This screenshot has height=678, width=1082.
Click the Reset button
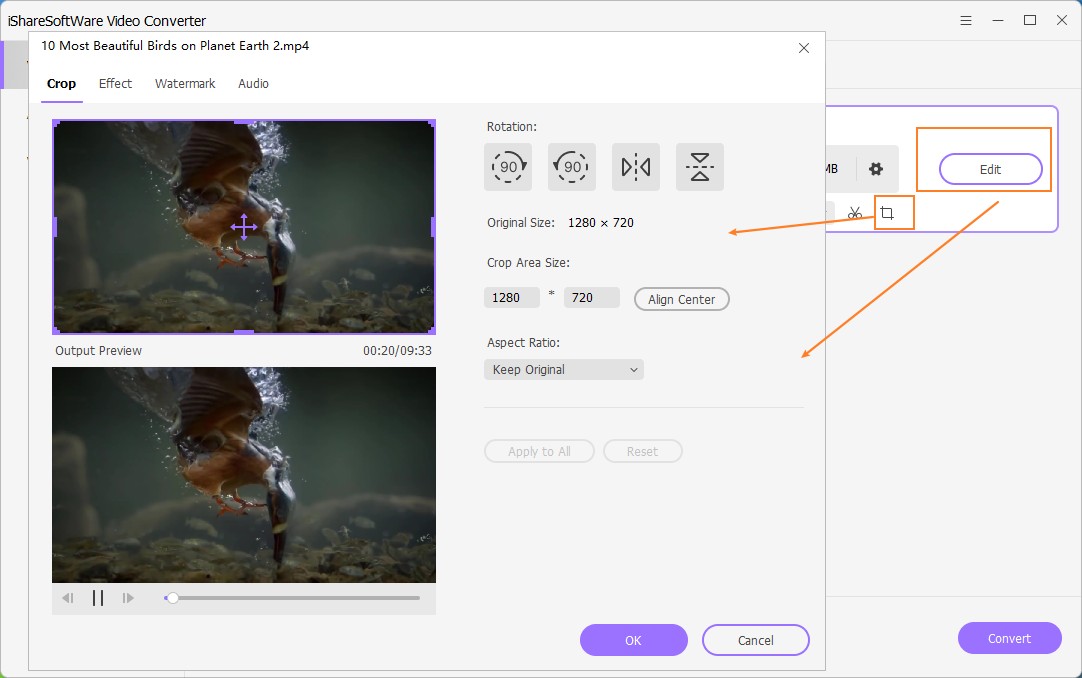(642, 451)
